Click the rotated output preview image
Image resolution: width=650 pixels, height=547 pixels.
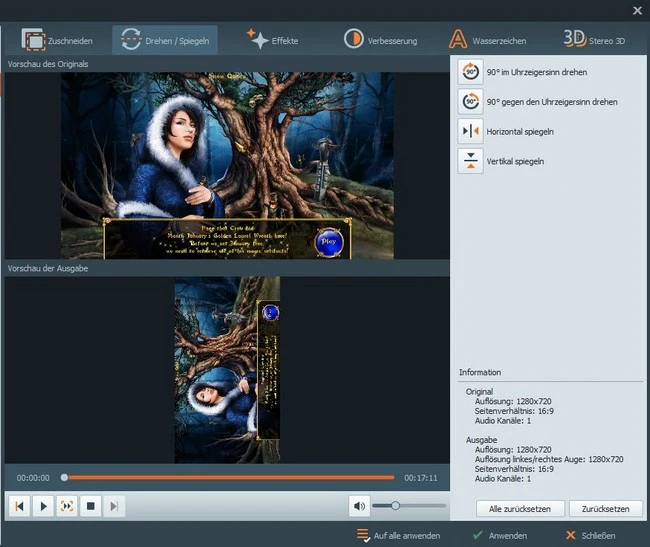(227, 370)
